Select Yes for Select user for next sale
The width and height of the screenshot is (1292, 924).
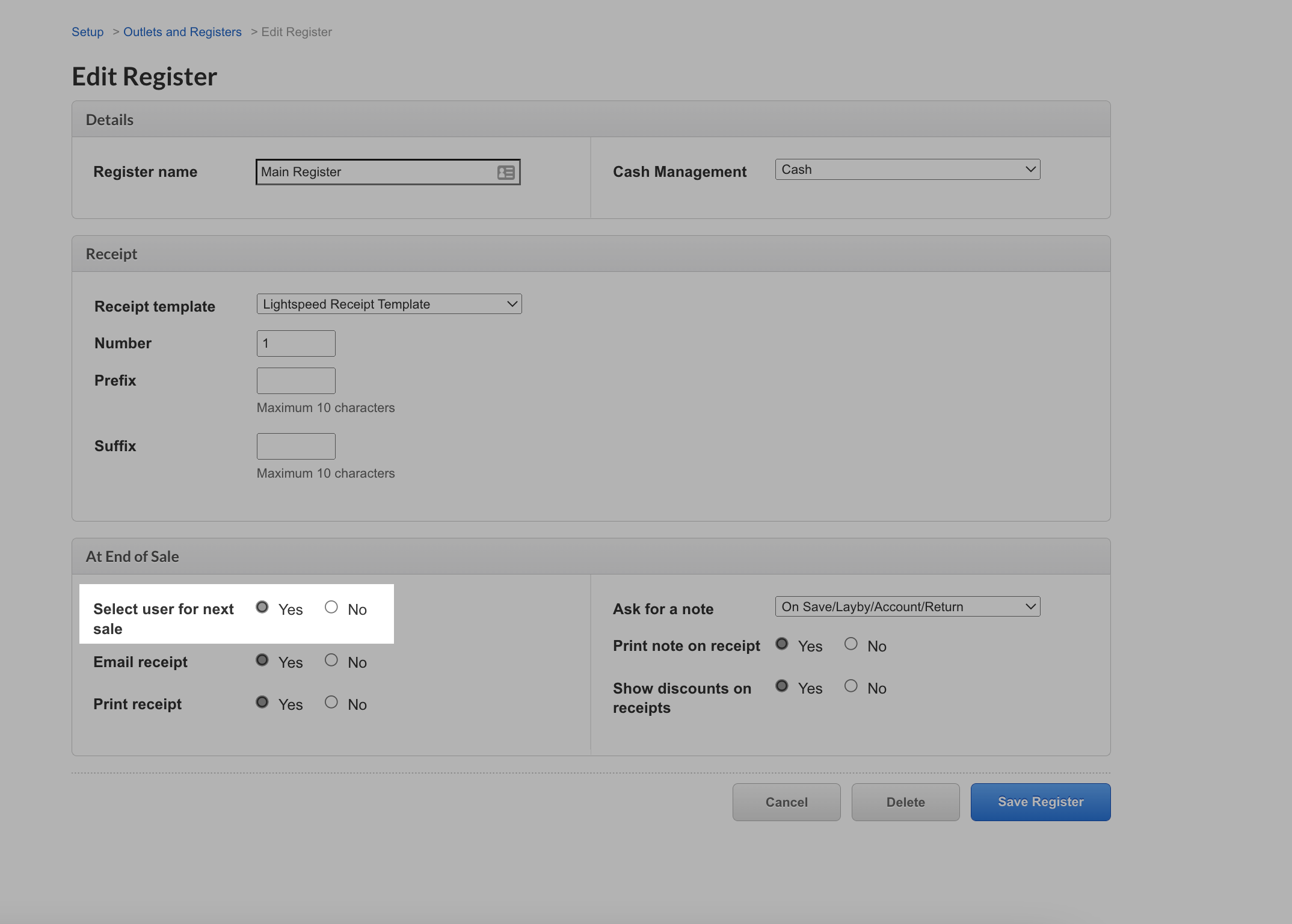(262, 607)
